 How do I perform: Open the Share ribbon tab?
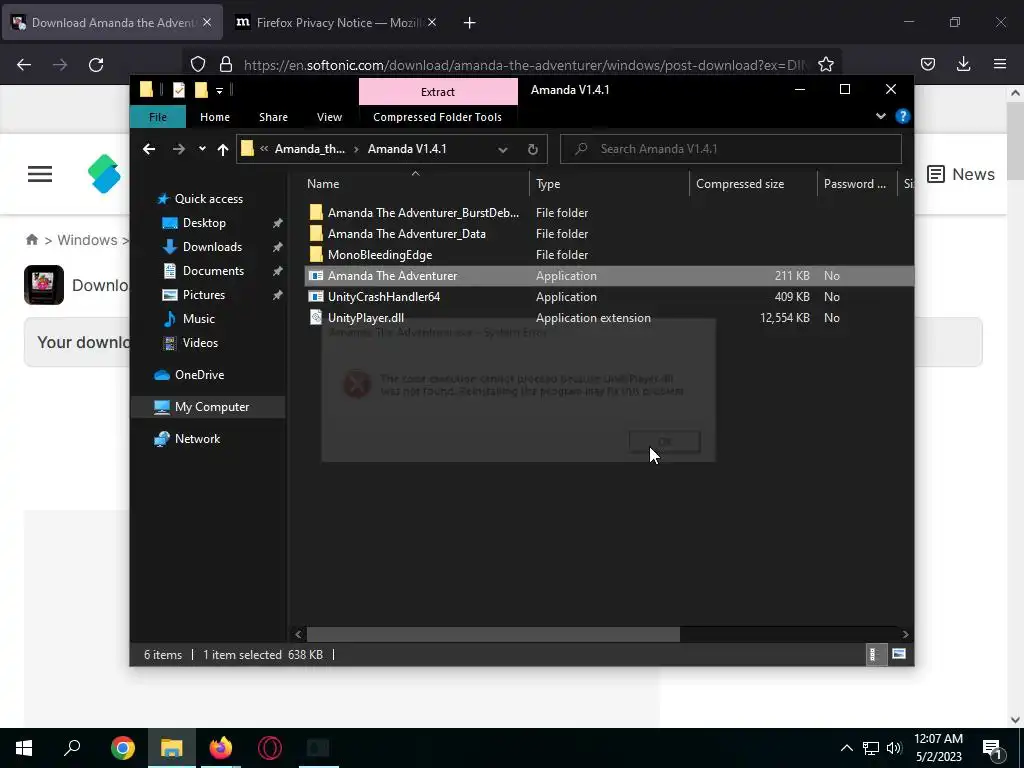[x=273, y=117]
